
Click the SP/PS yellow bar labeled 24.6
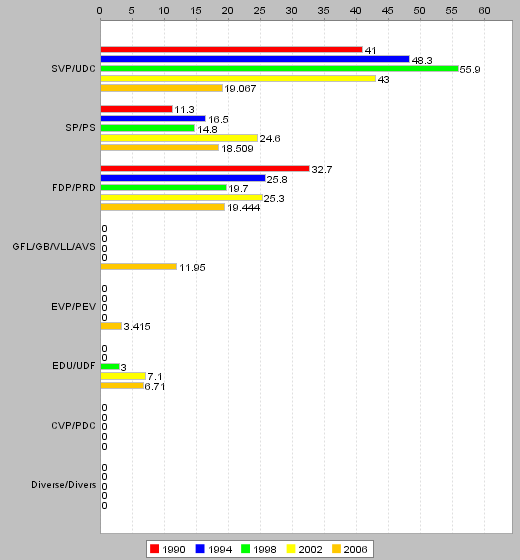179,138
